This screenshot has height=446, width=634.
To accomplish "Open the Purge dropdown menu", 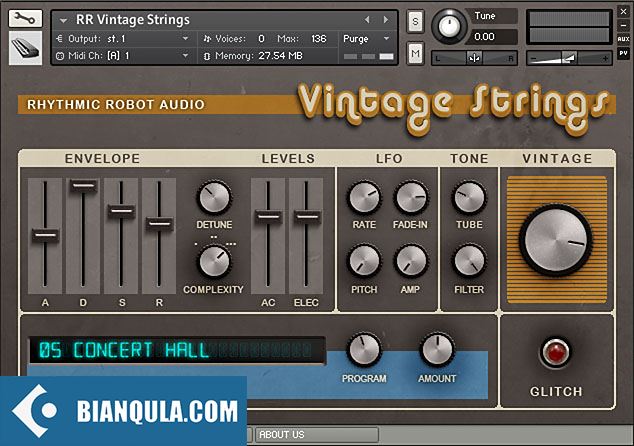I will [x=367, y=39].
